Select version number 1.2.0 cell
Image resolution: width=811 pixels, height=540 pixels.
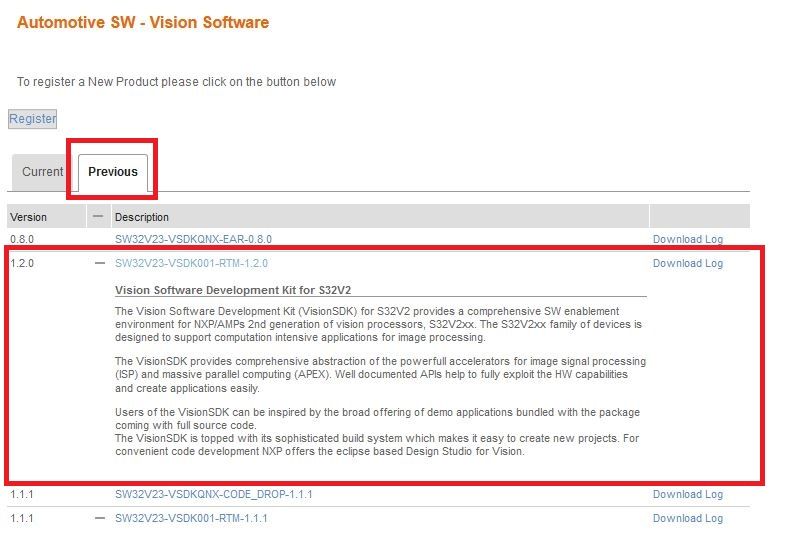click(22, 263)
